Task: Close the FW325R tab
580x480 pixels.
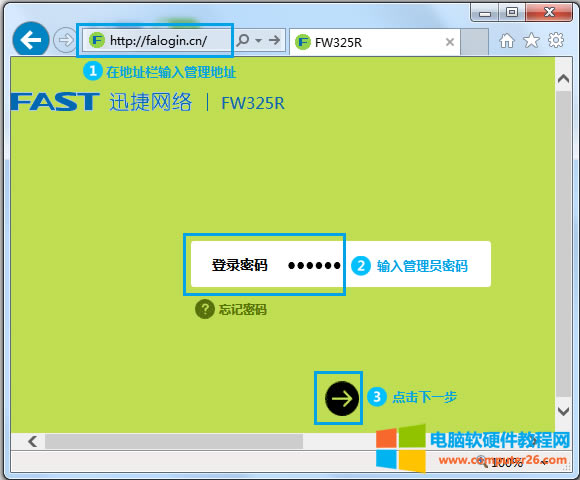Action: point(450,42)
